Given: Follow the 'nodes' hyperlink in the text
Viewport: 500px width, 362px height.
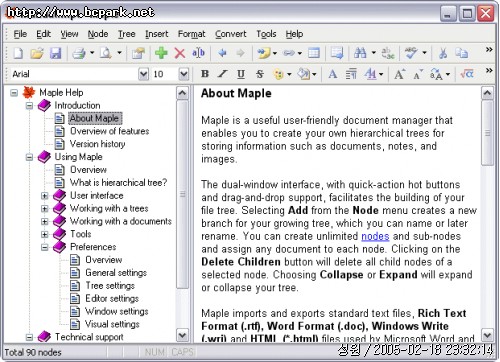Looking at the screenshot, I should pyautogui.click(x=375, y=236).
